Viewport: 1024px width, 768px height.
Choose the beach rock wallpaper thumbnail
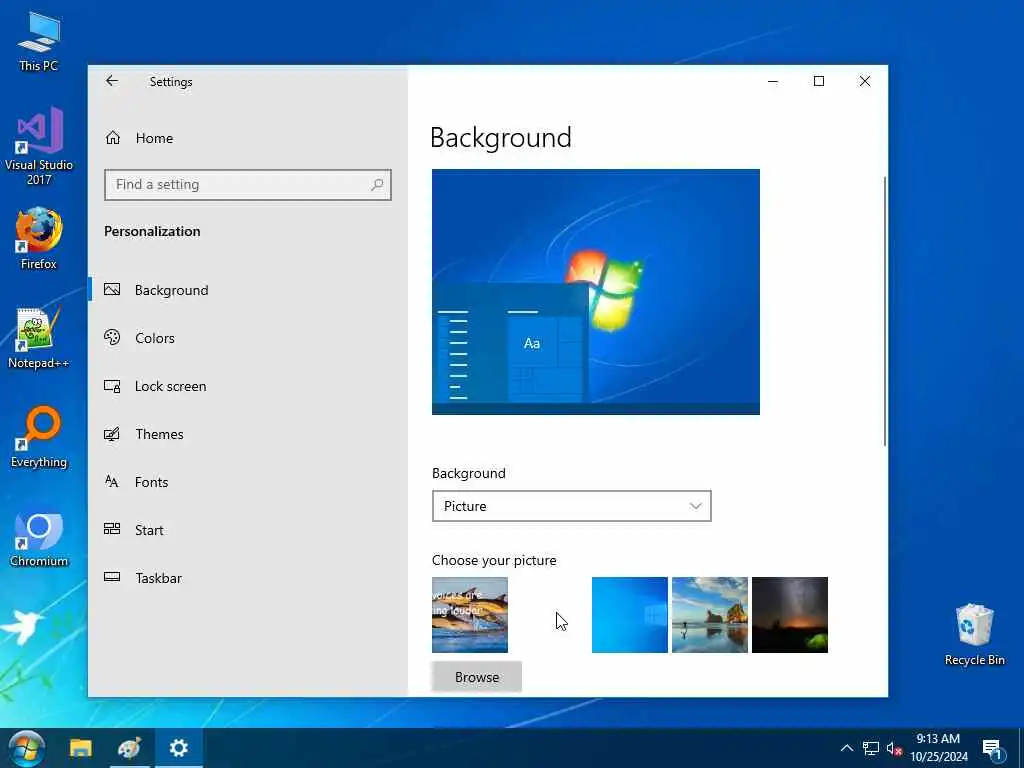[x=710, y=615]
